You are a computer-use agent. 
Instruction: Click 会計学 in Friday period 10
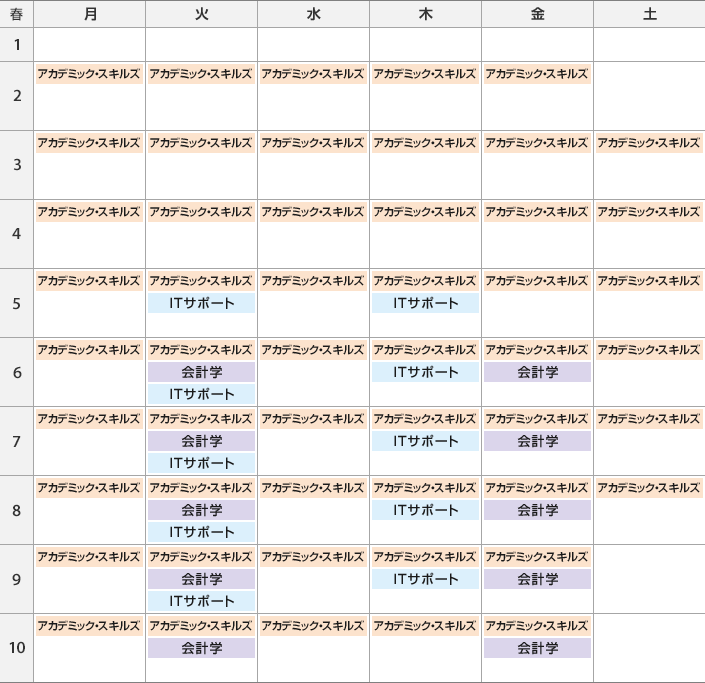pos(537,648)
